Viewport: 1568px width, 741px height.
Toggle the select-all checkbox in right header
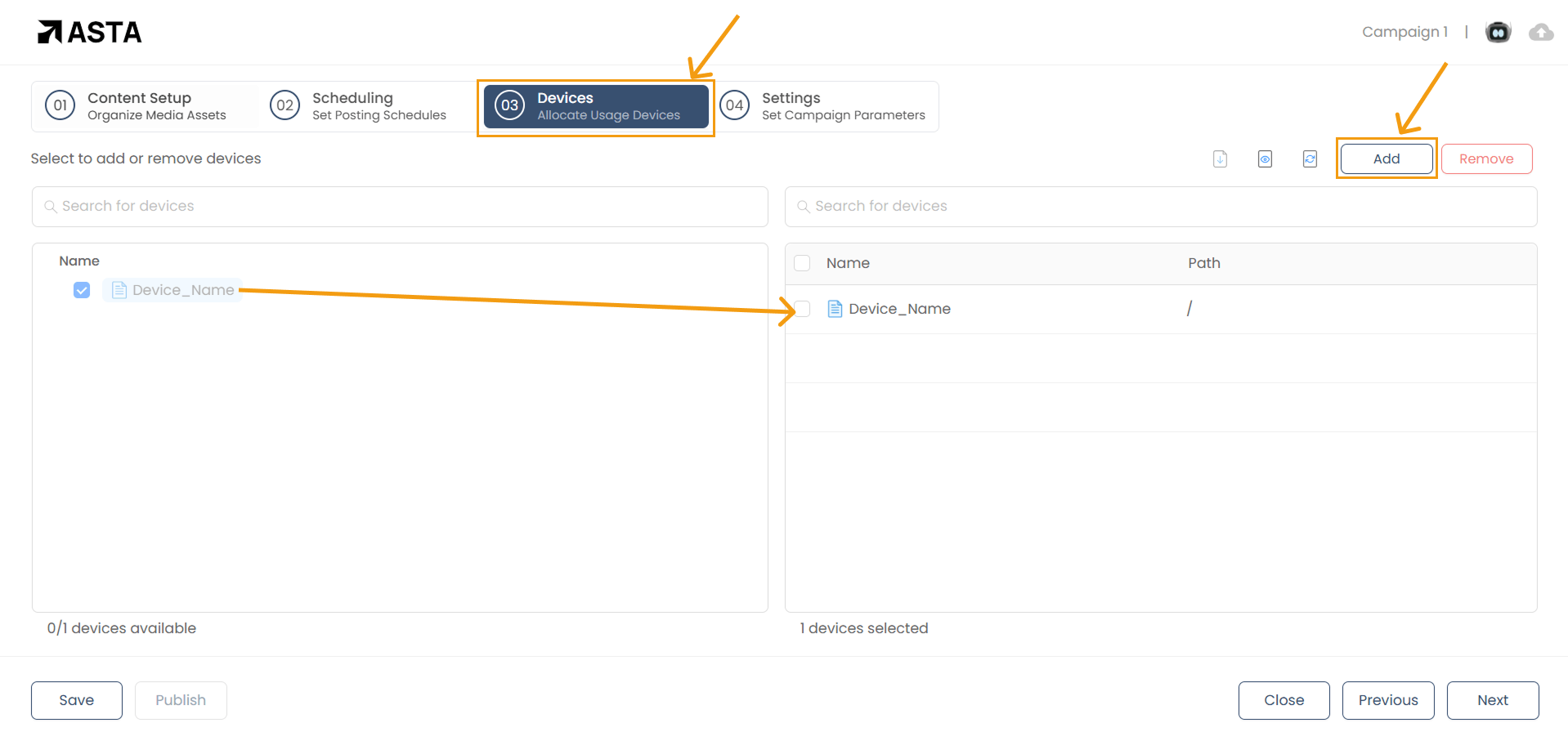tap(802, 263)
